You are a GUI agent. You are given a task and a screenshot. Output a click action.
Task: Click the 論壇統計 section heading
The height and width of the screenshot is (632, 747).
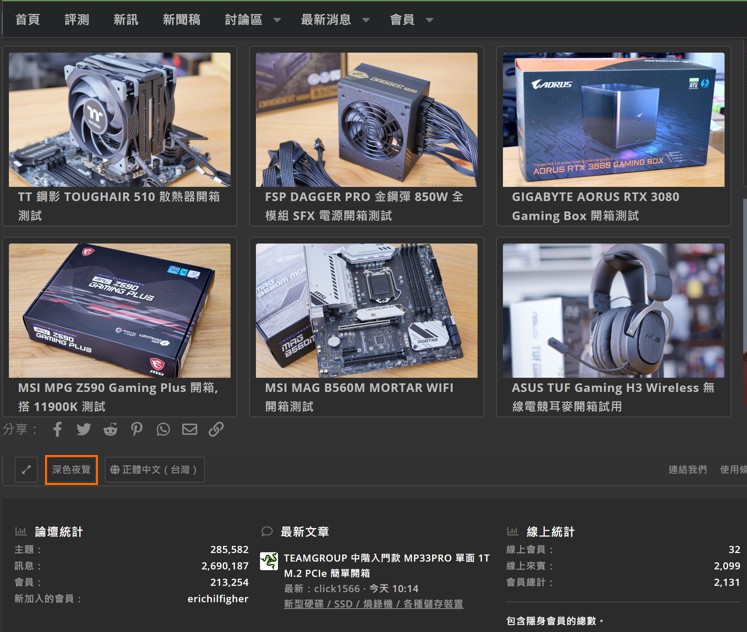[x=59, y=532]
